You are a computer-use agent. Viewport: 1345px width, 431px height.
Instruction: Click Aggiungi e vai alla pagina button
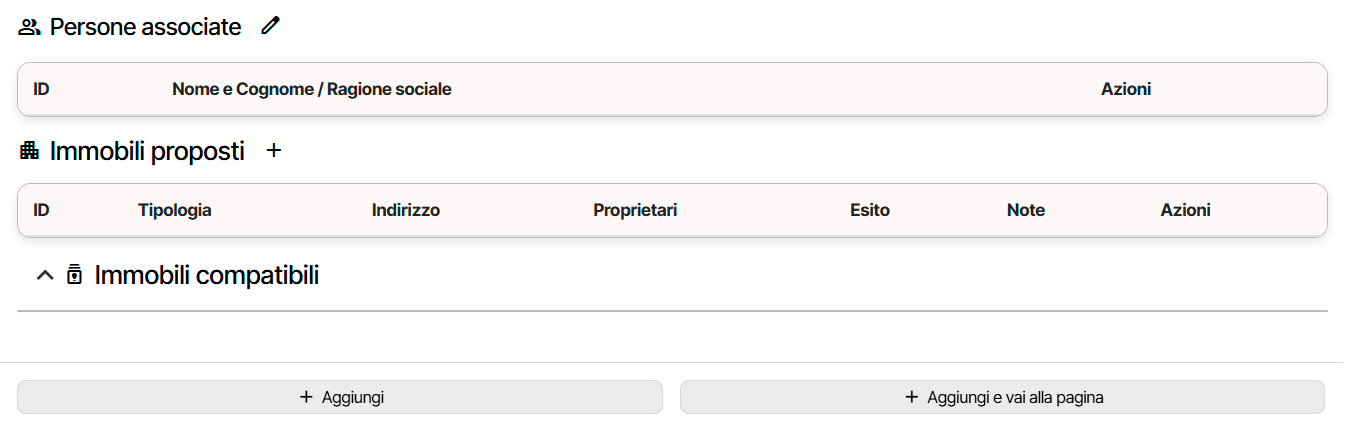pyautogui.click(x=1002, y=397)
